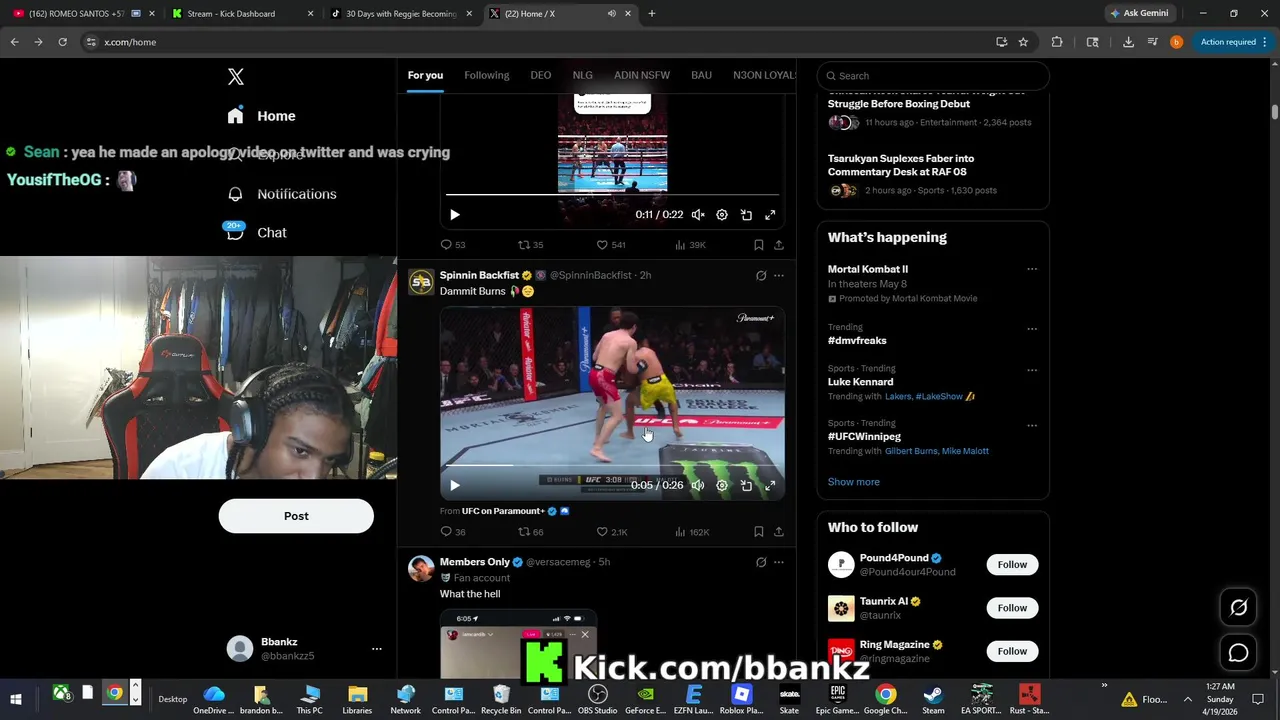1280x720 pixels.
Task: Follow the Taunrix AI account
Action: click(1012, 608)
